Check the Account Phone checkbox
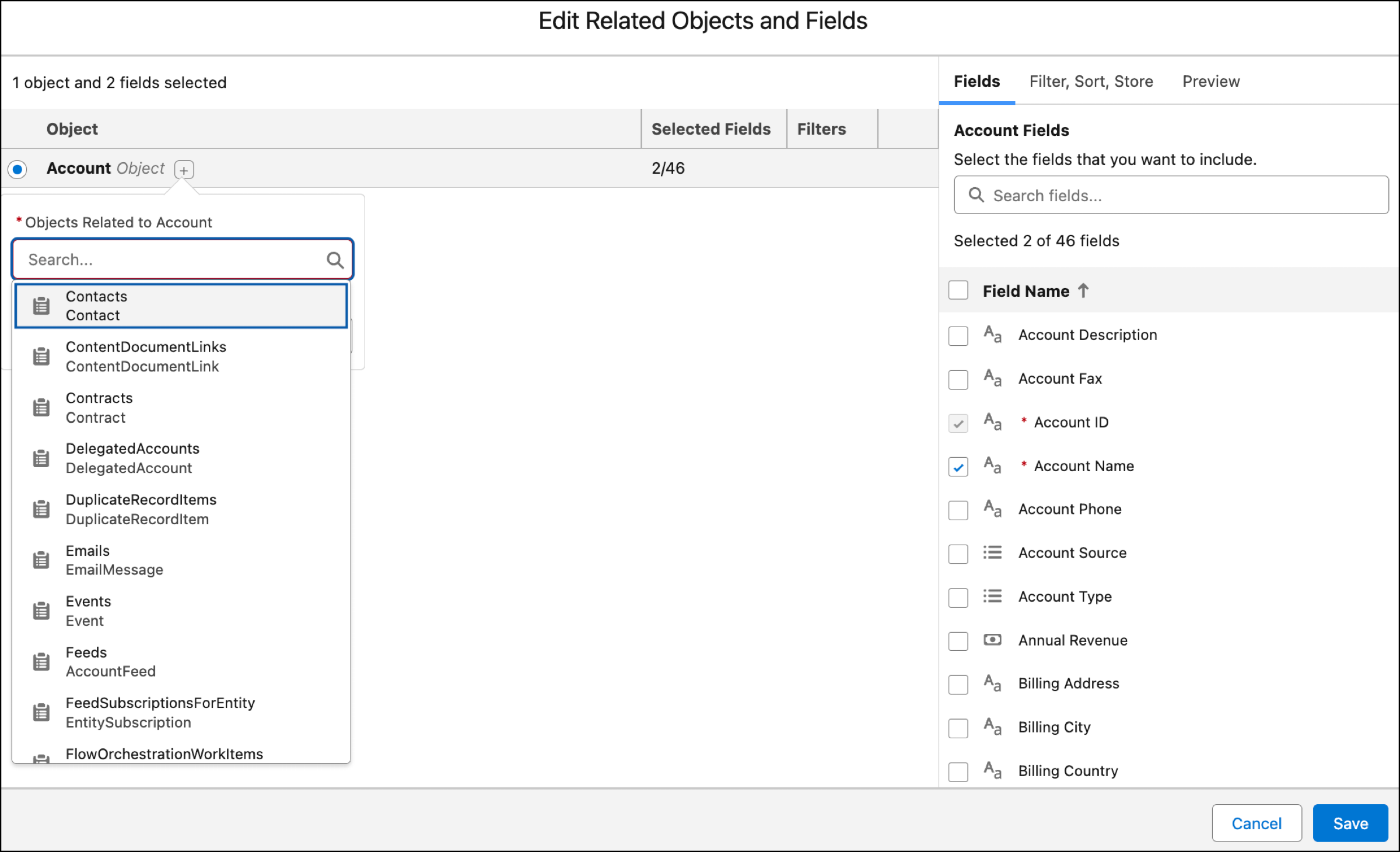This screenshot has width=1400, height=852. (958, 510)
